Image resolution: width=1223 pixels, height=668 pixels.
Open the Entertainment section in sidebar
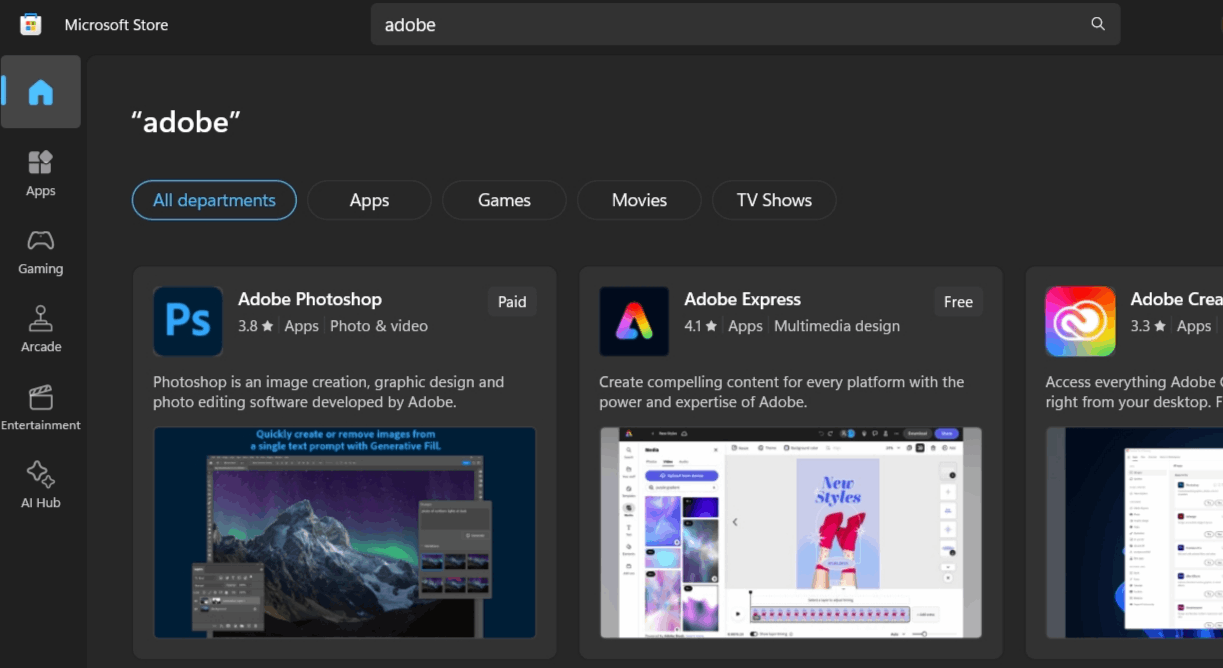pos(41,408)
